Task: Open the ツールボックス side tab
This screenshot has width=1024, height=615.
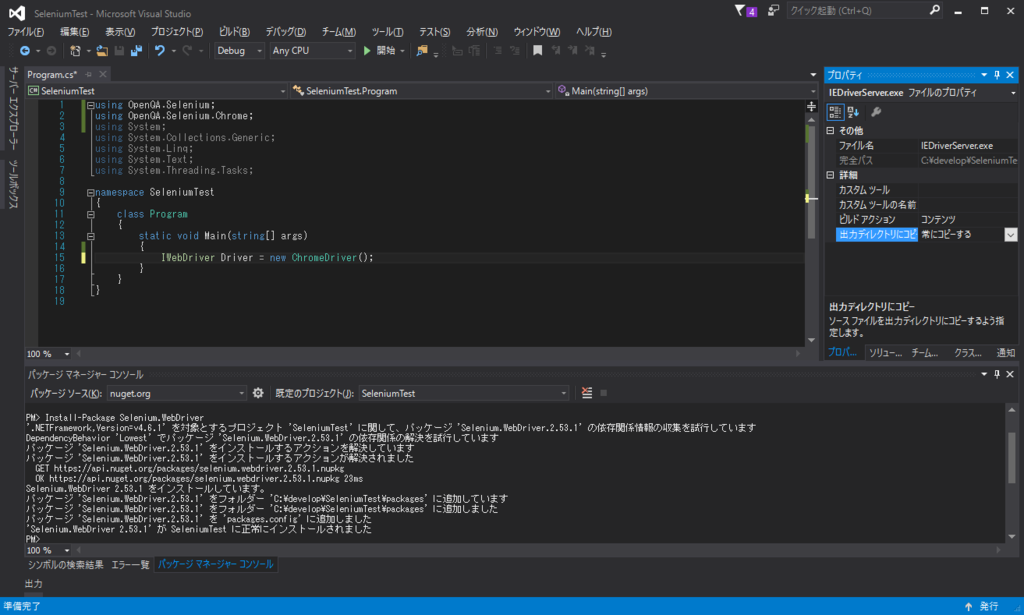Action: tap(13, 185)
